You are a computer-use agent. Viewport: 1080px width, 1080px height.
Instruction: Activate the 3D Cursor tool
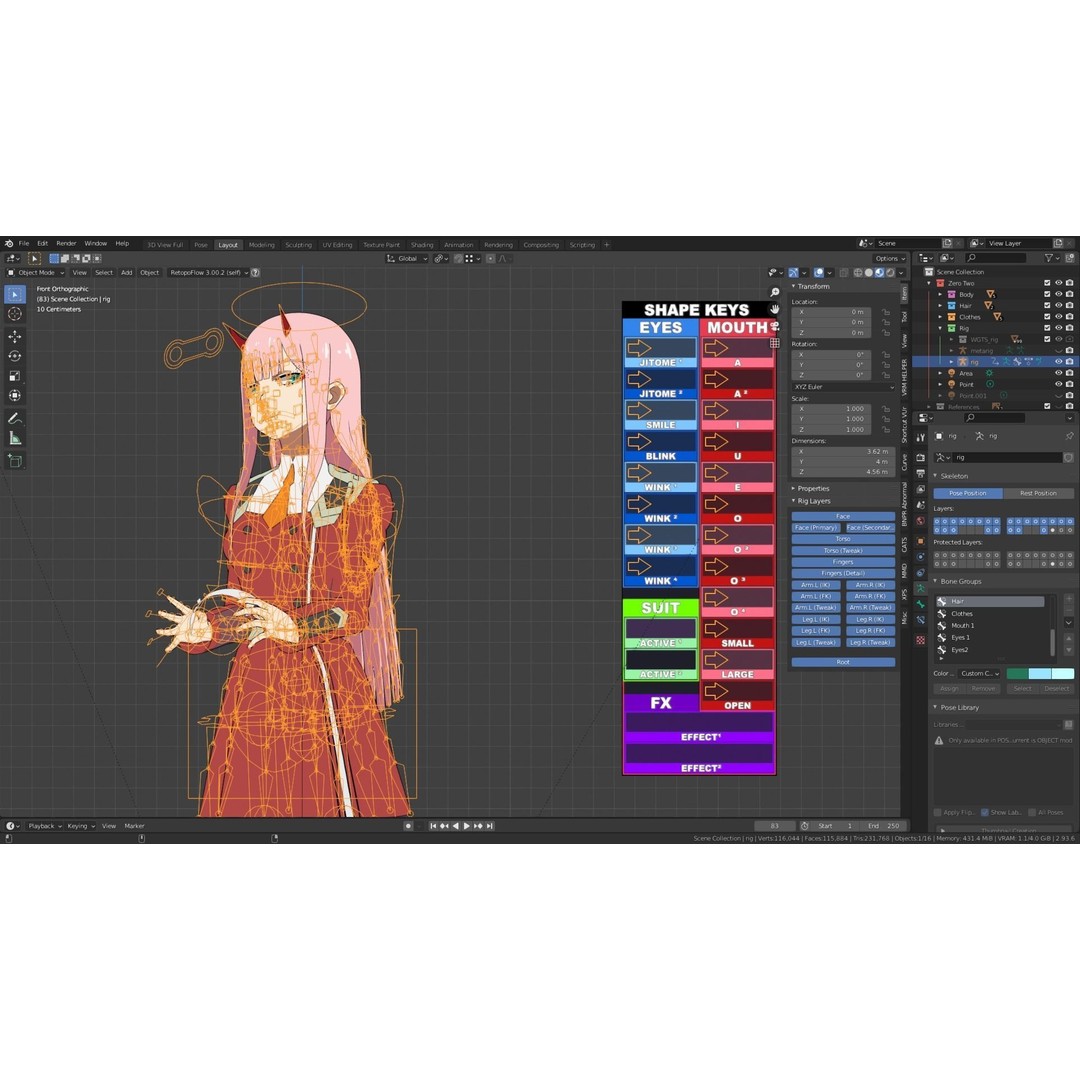tap(14, 314)
